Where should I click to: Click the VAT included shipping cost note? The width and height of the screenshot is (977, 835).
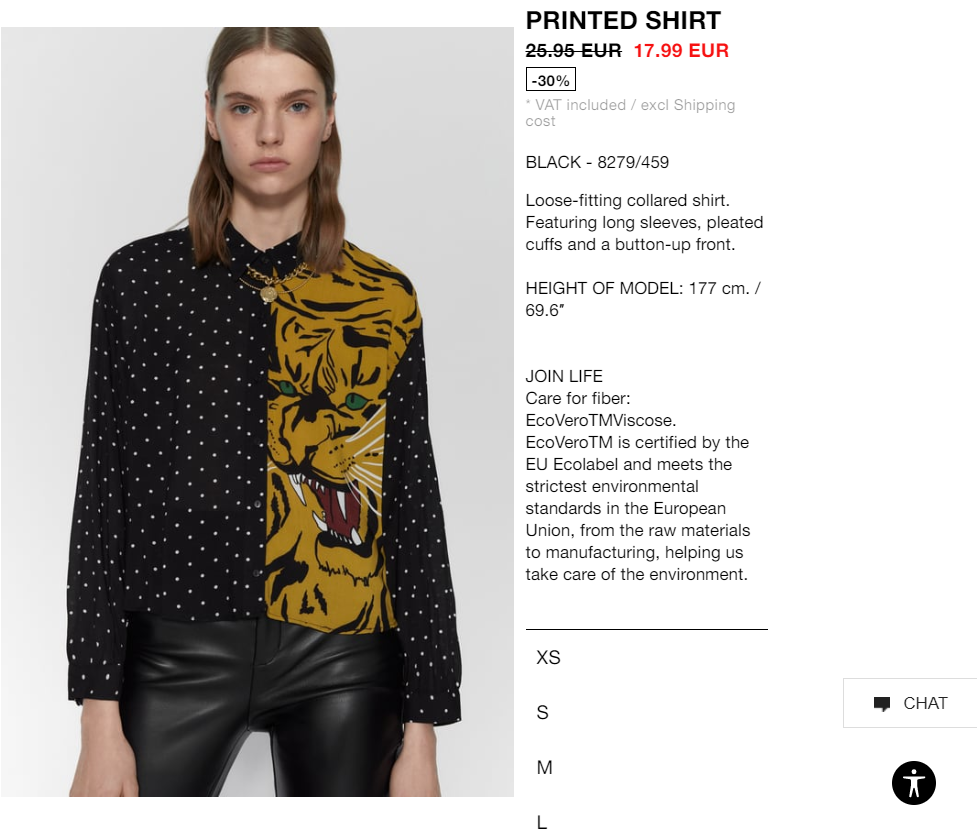point(630,113)
